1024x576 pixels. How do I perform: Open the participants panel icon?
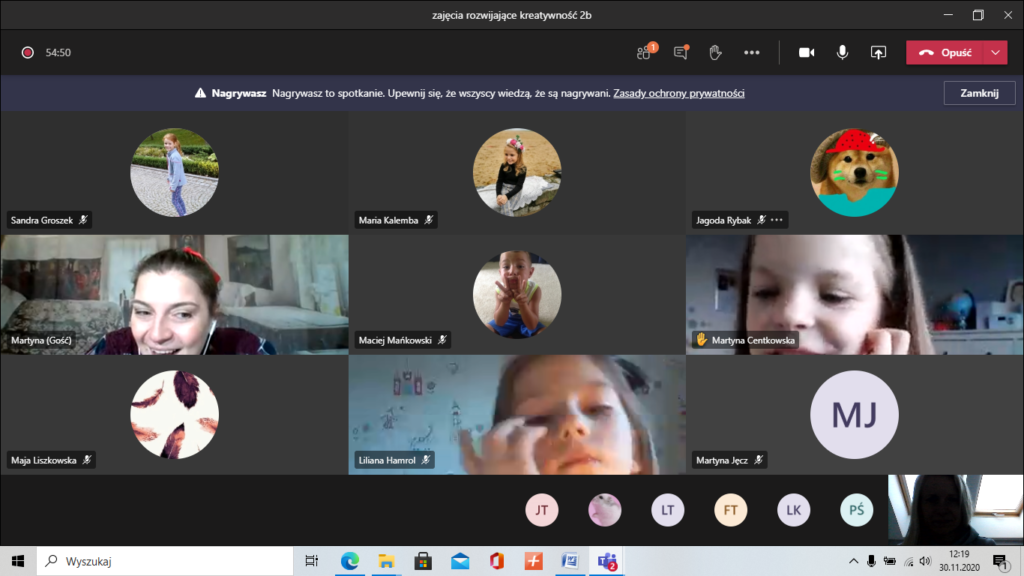tap(646, 52)
